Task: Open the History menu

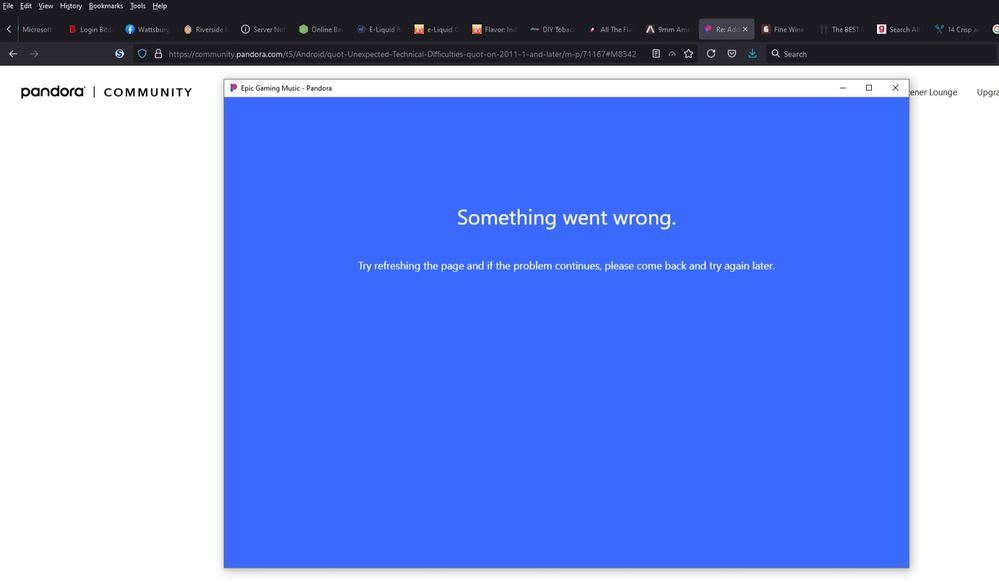Action: pos(71,6)
